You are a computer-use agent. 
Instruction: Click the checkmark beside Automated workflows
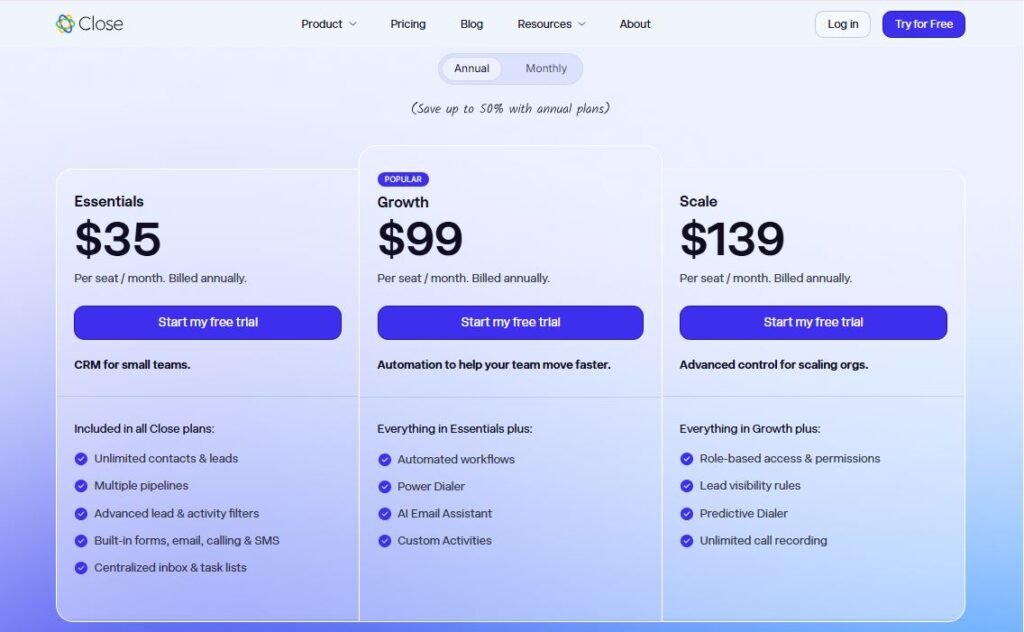click(385, 459)
